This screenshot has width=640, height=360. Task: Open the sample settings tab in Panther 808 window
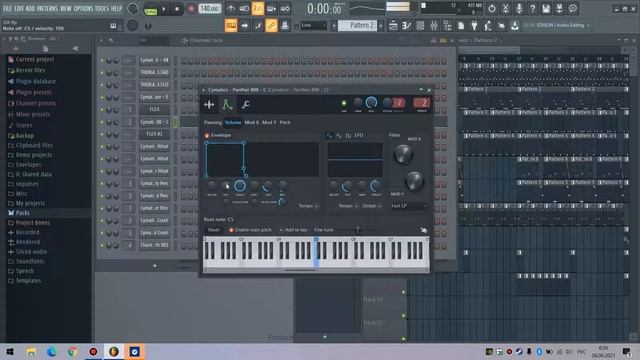[209, 105]
